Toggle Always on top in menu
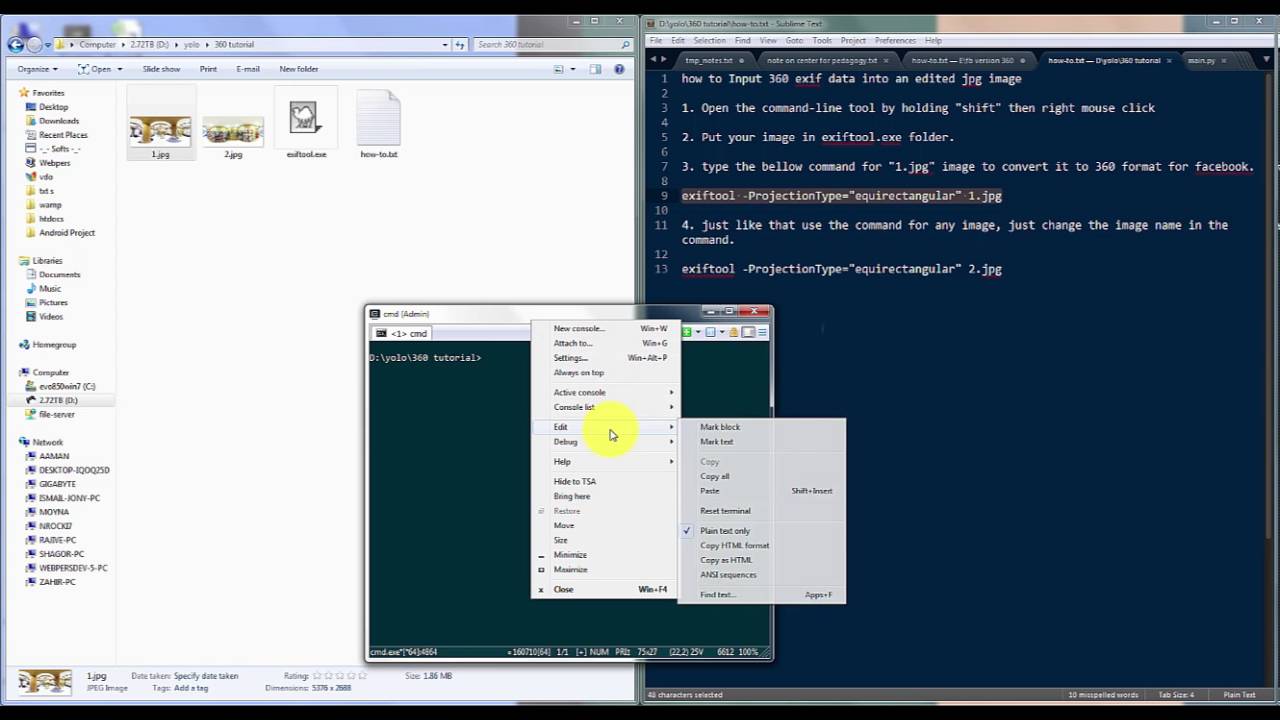Viewport: 1280px width, 720px height. point(578,372)
